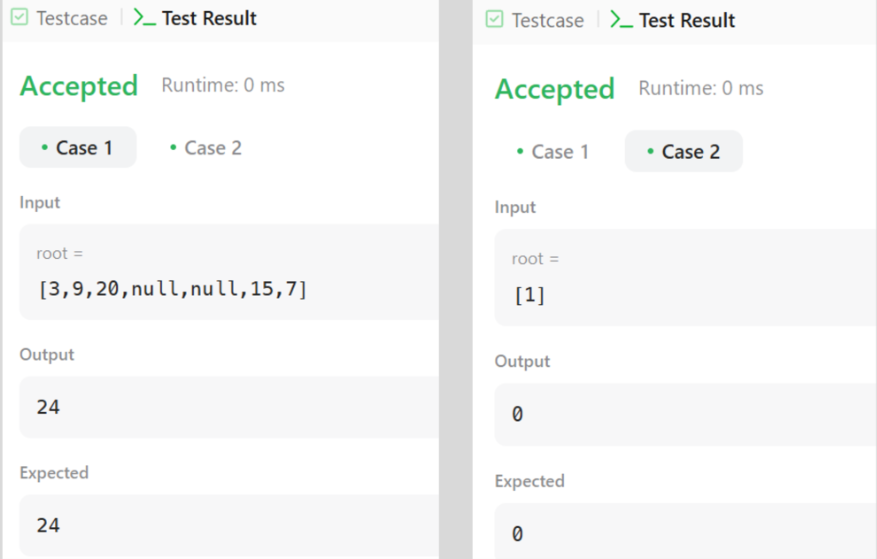The height and width of the screenshot is (559, 877).
Task: Click the Testcase checkmark icon in the right panel
Action: [494, 20]
